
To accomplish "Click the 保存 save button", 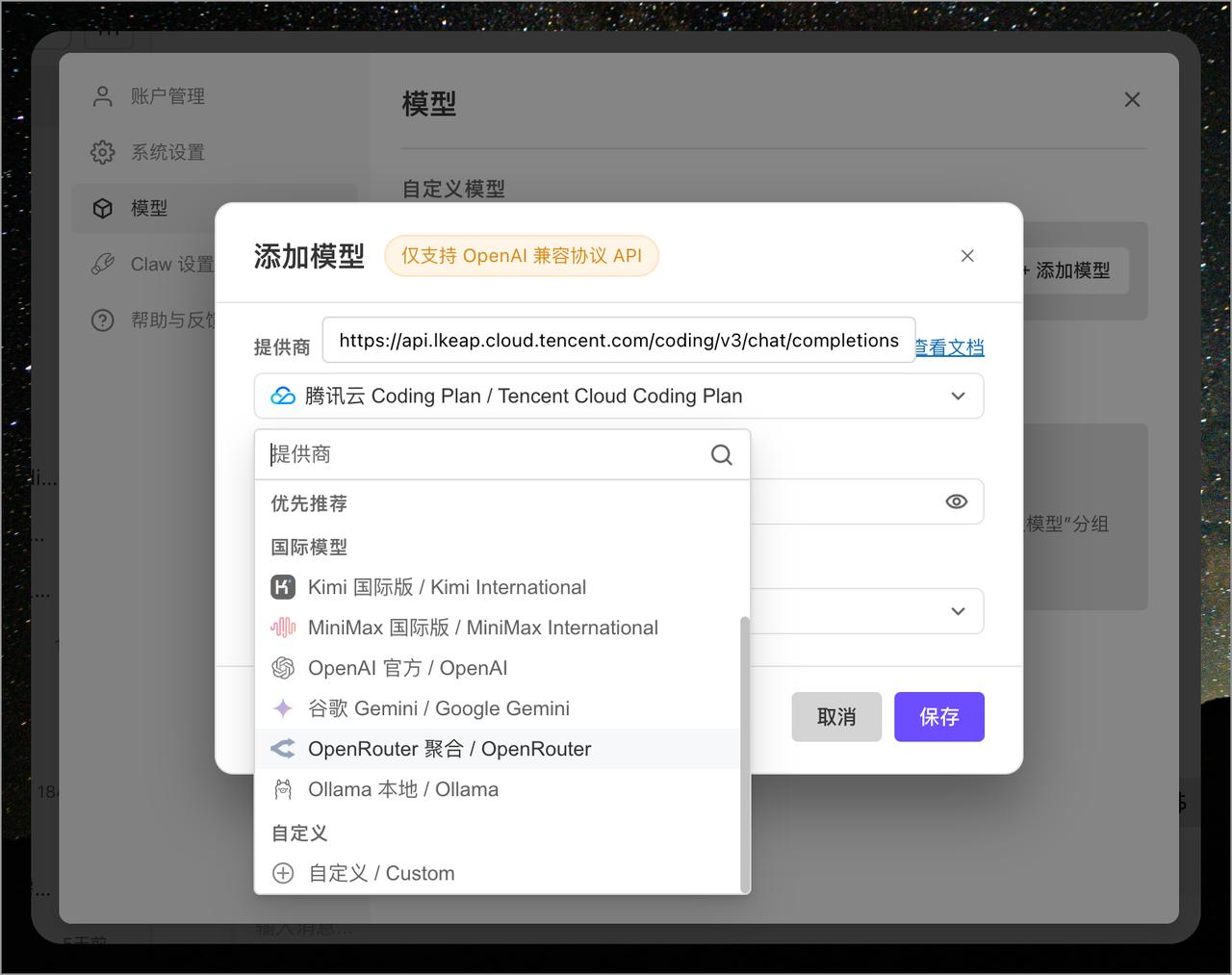I will tap(939, 717).
